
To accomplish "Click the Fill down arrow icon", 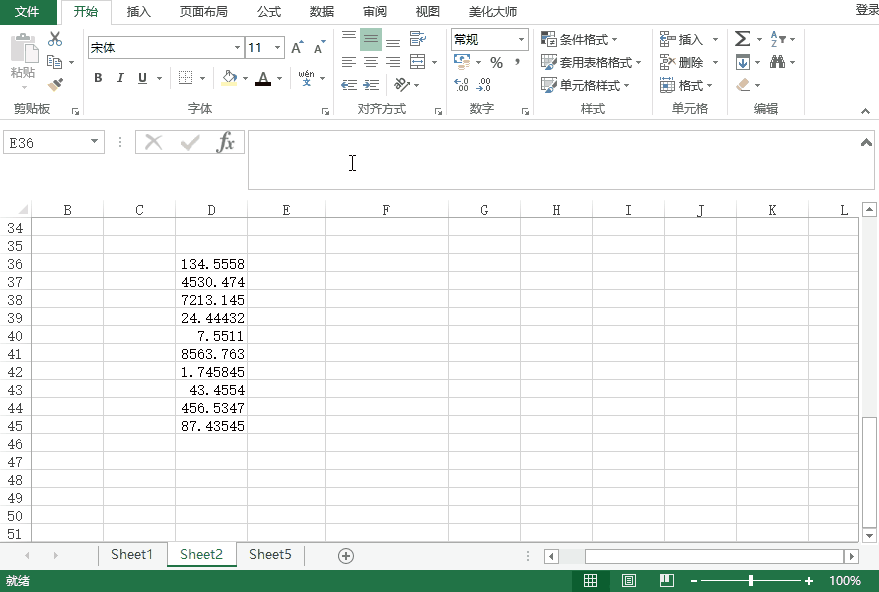I will (743, 62).
